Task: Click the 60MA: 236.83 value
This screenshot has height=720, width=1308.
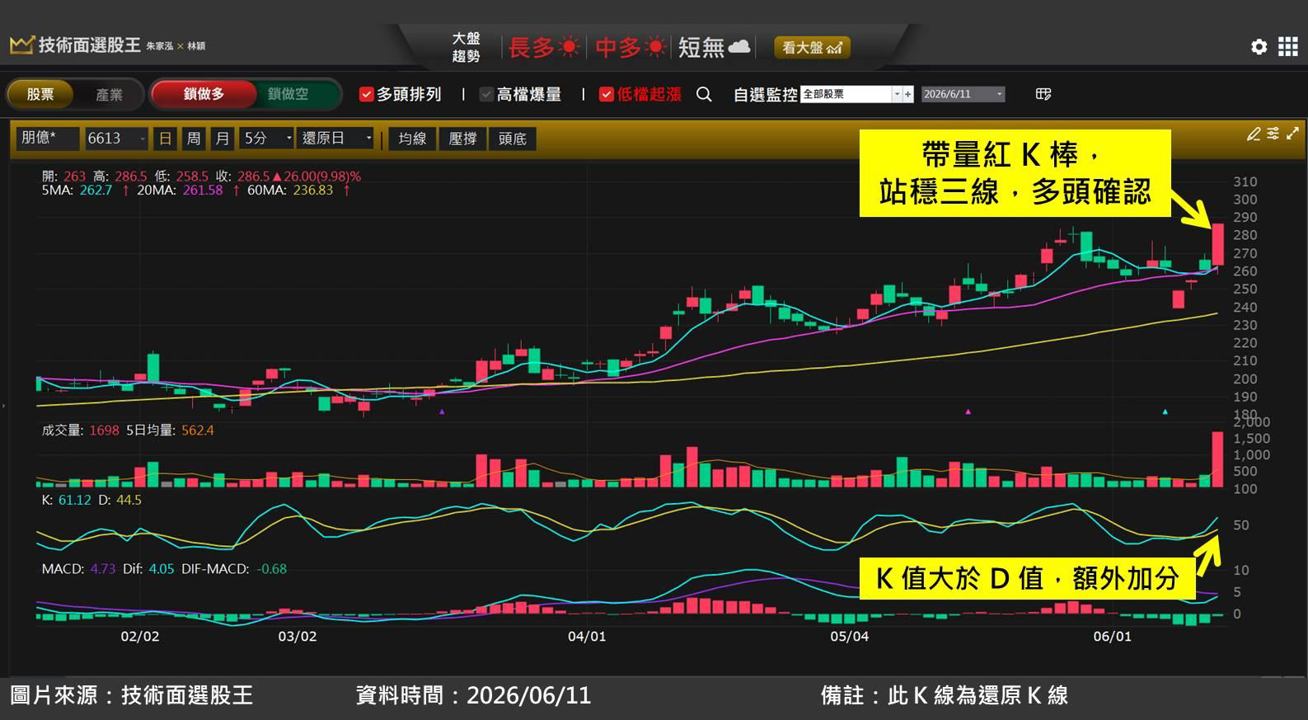Action: 289,189
